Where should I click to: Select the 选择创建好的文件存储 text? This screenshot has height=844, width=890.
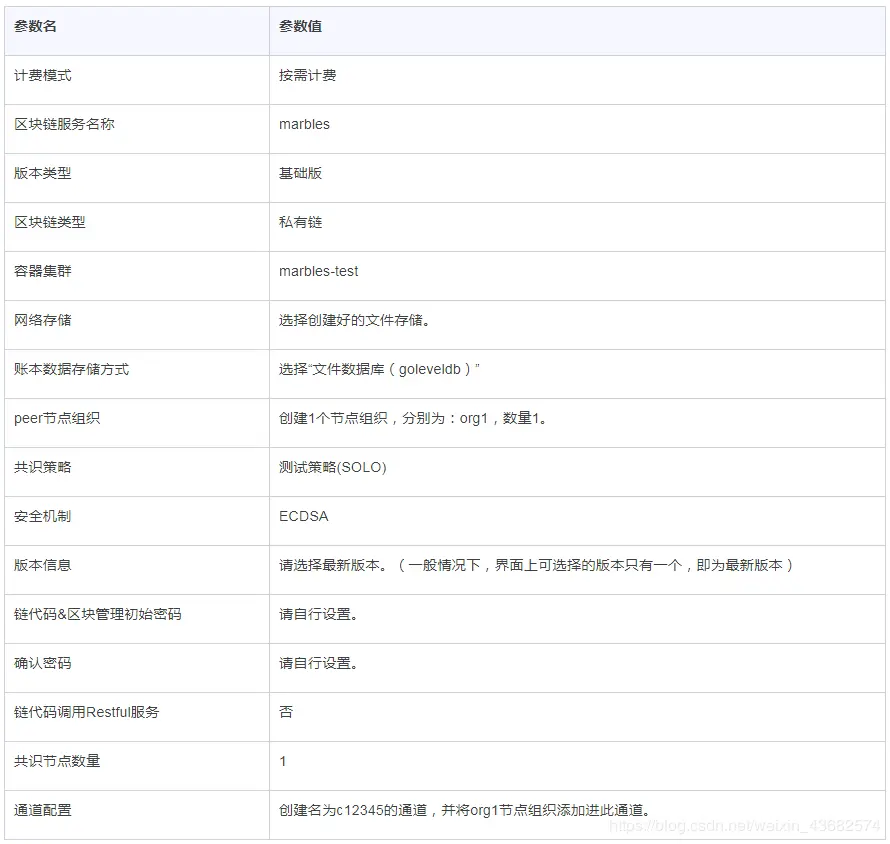click(x=354, y=320)
